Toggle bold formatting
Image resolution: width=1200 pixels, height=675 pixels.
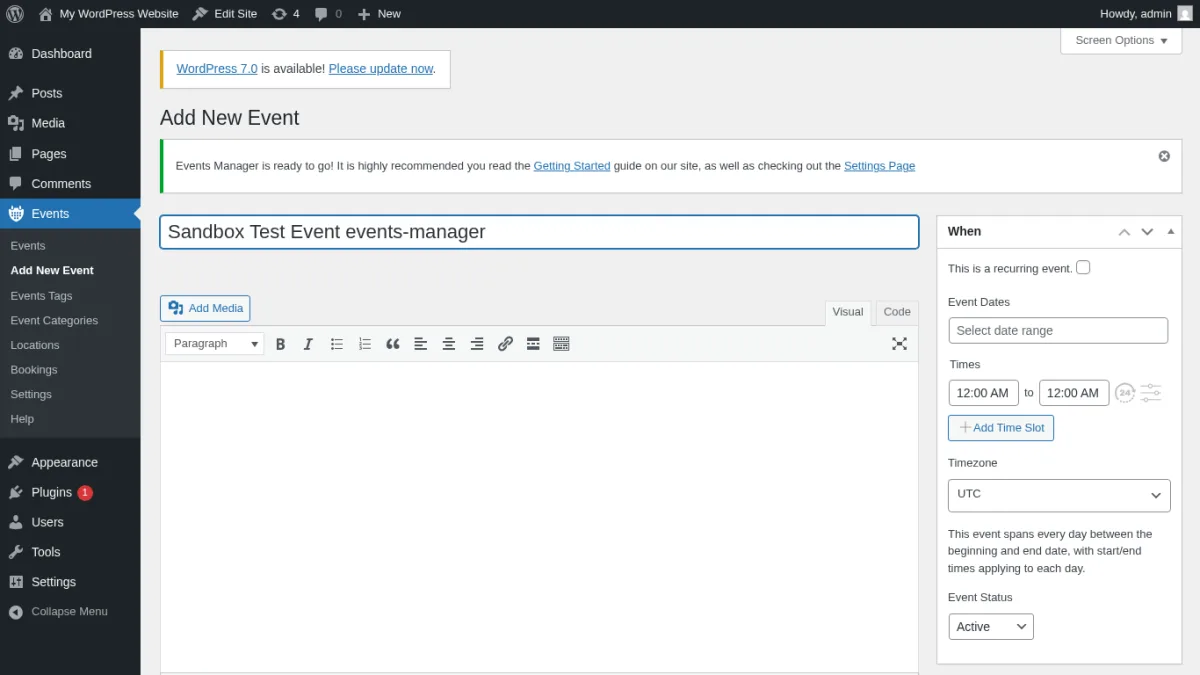281,344
